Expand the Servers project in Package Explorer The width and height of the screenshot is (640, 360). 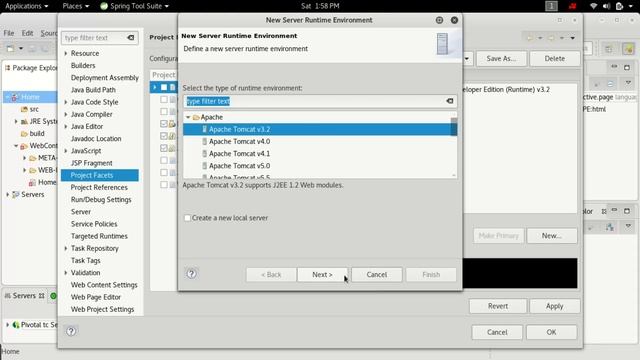pos(7,195)
